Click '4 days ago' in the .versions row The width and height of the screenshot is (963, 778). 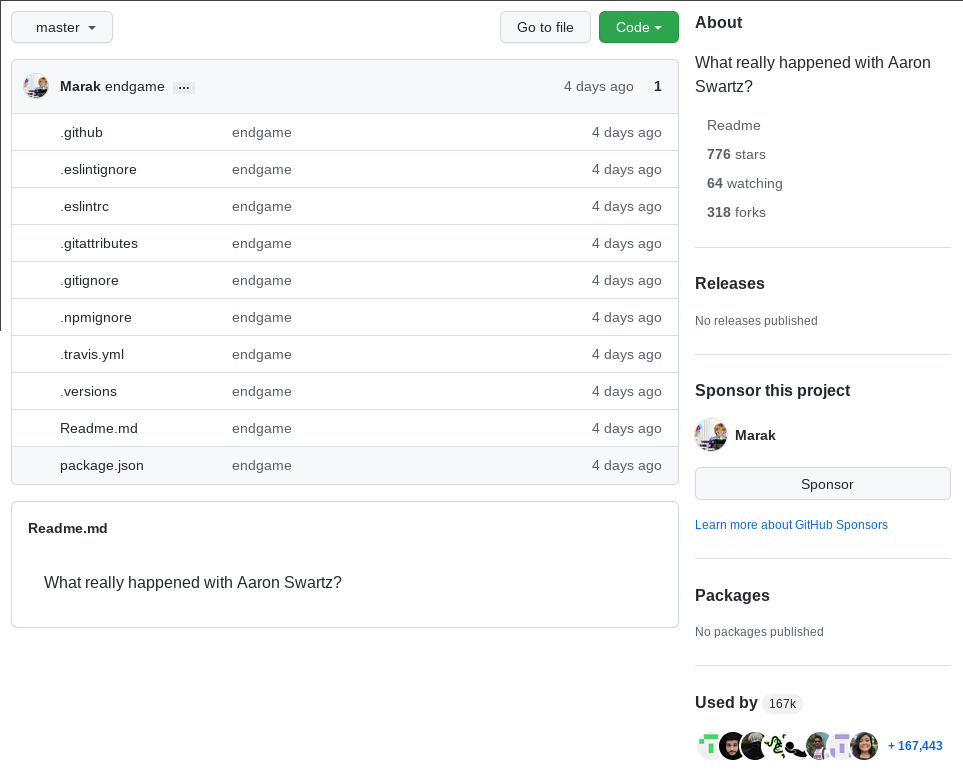pyautogui.click(x=626, y=391)
